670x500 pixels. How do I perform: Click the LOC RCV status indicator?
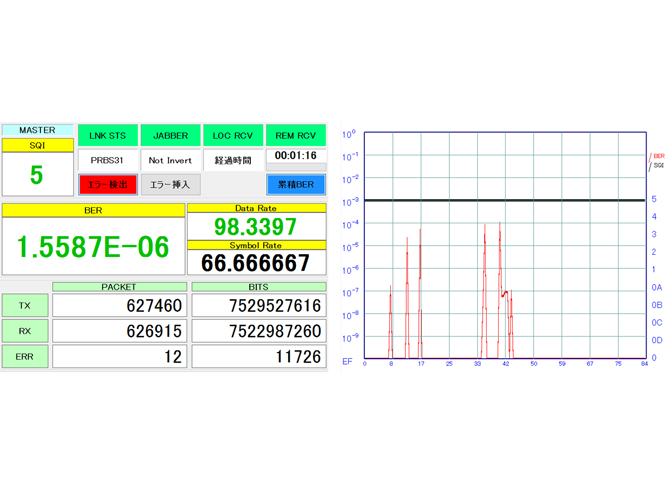coord(233,135)
